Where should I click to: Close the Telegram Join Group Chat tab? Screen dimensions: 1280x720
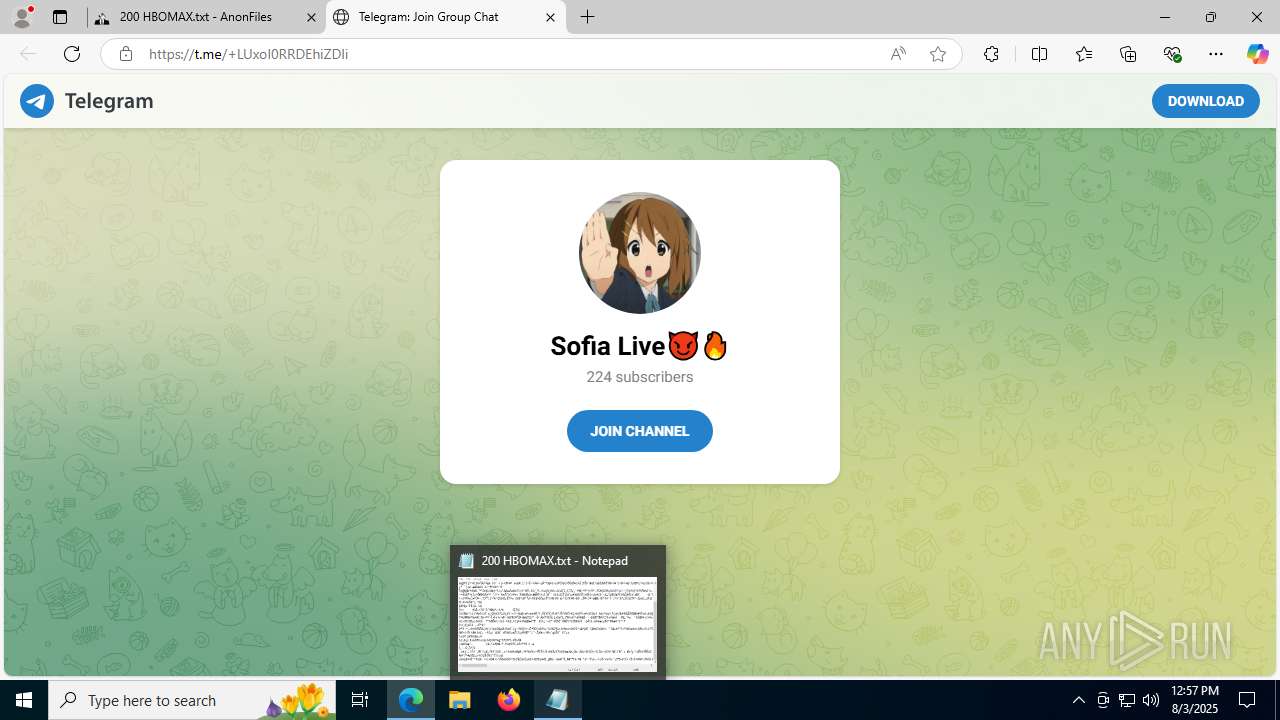point(550,17)
